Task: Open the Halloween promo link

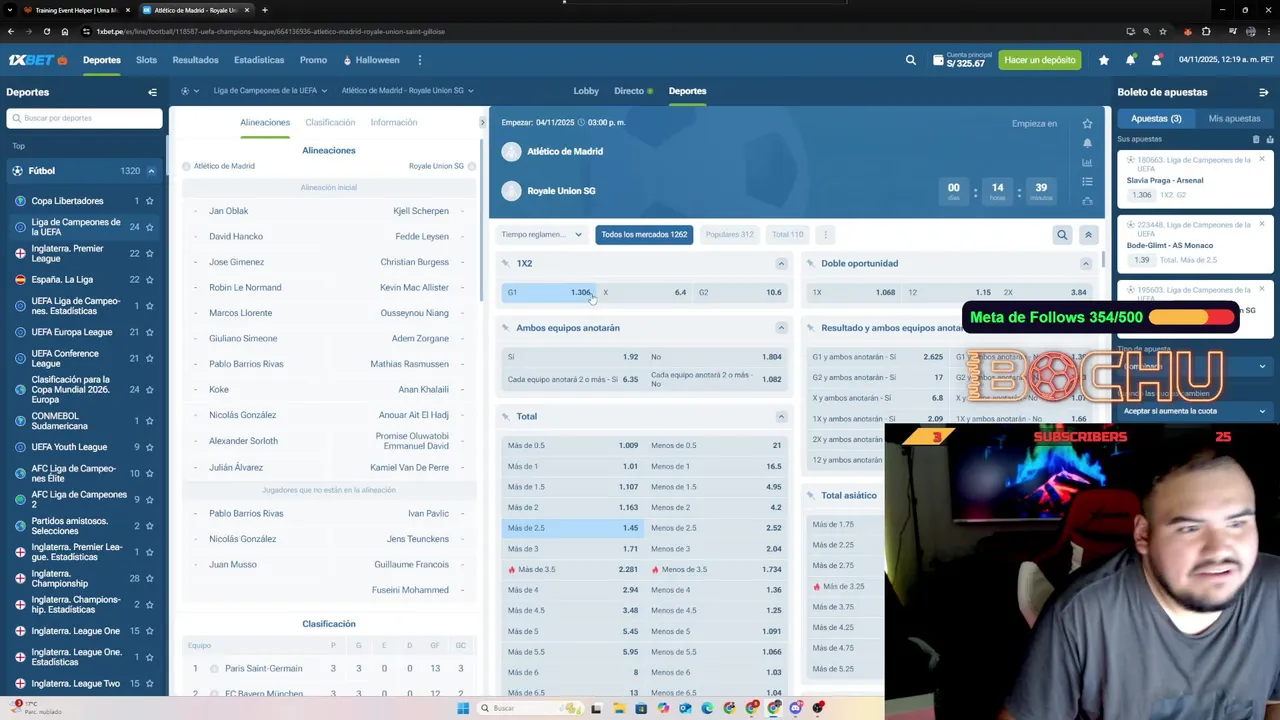Action: pyautogui.click(x=371, y=60)
